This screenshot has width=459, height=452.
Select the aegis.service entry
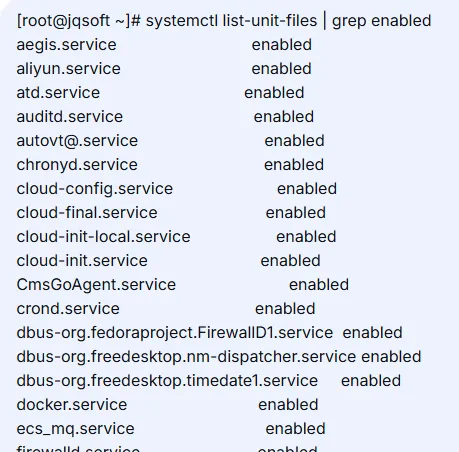[66, 45]
